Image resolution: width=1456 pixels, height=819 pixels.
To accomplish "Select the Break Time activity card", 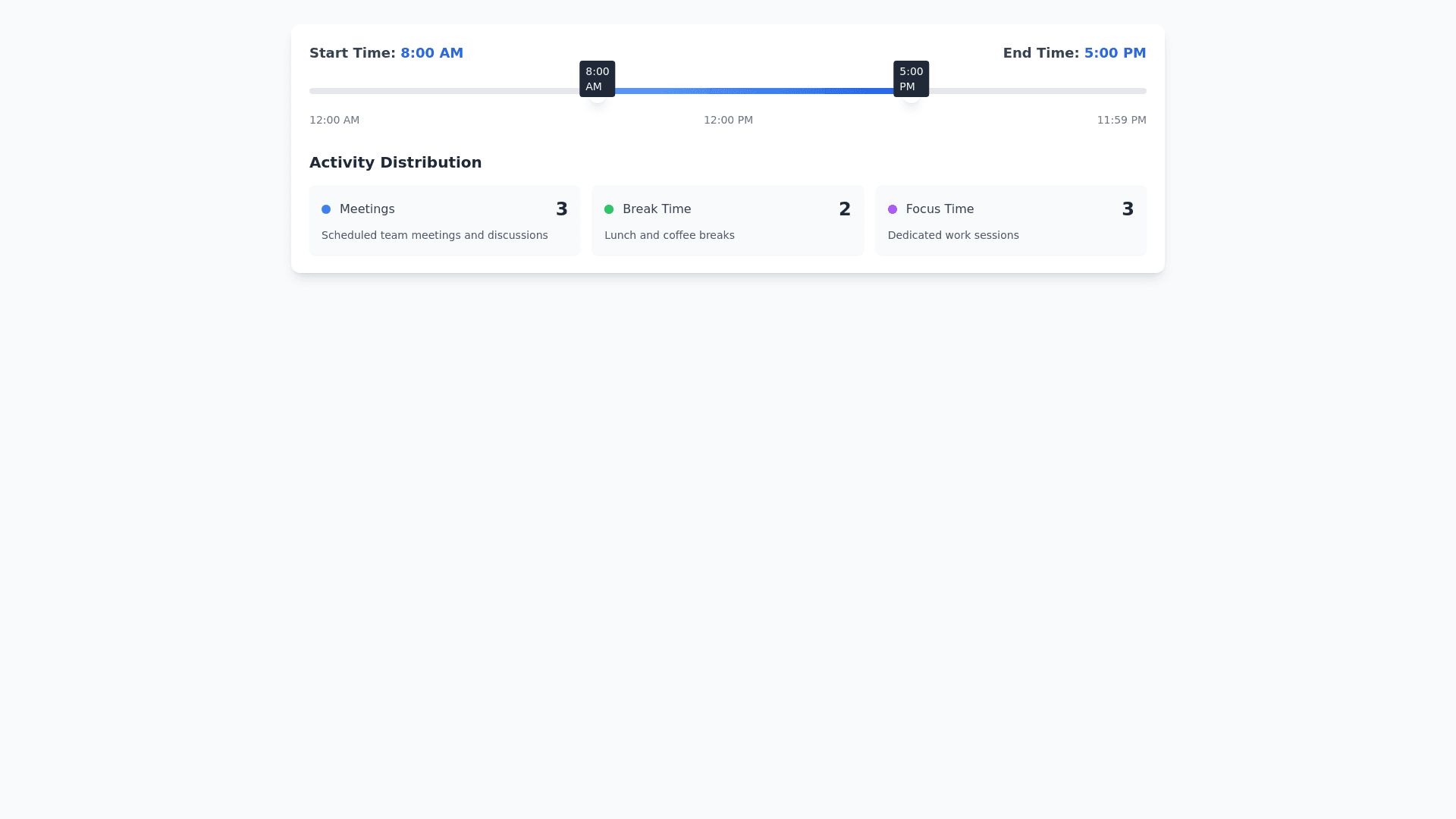I will pyautogui.click(x=727, y=221).
